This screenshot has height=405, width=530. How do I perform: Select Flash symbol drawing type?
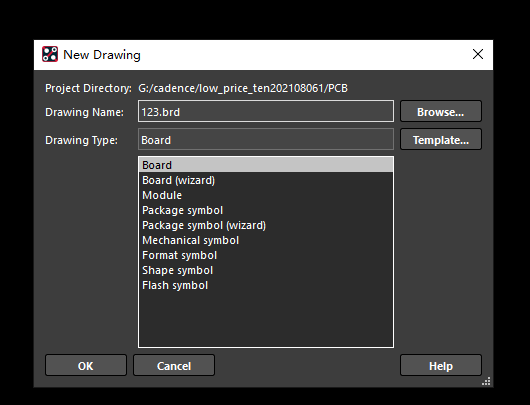tap(266, 285)
